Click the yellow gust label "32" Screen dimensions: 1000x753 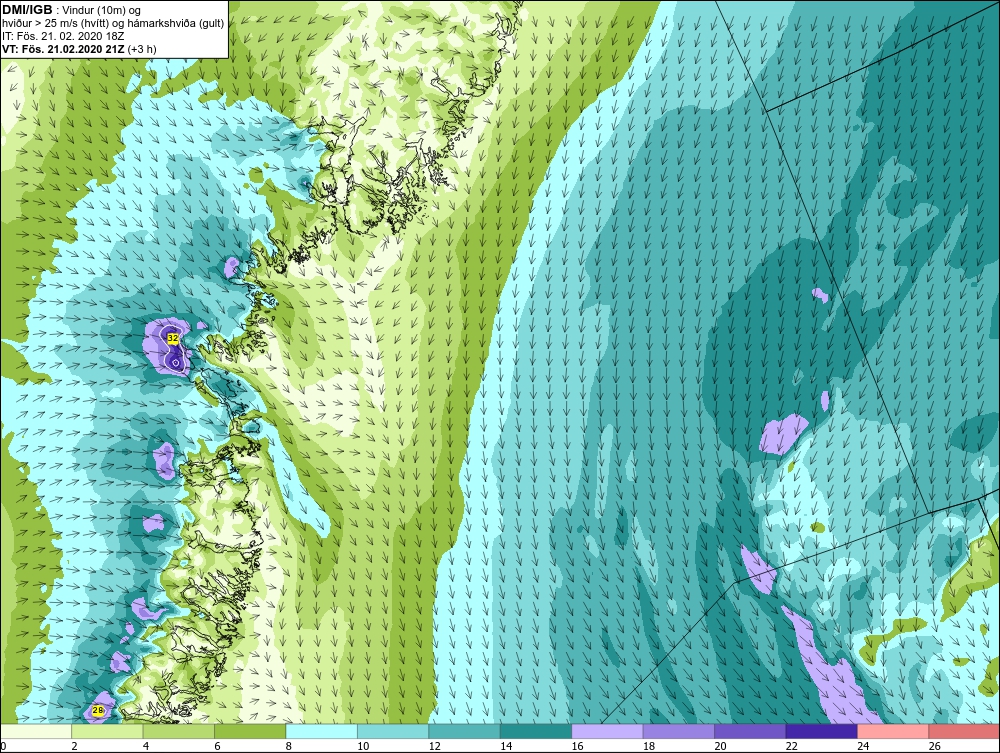[x=173, y=338]
